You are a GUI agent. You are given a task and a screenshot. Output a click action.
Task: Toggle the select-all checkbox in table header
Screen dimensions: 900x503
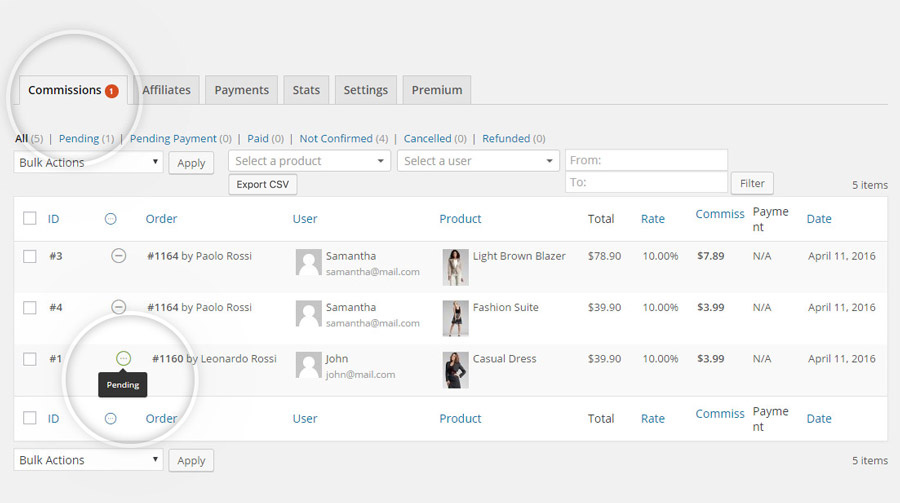(x=30, y=219)
